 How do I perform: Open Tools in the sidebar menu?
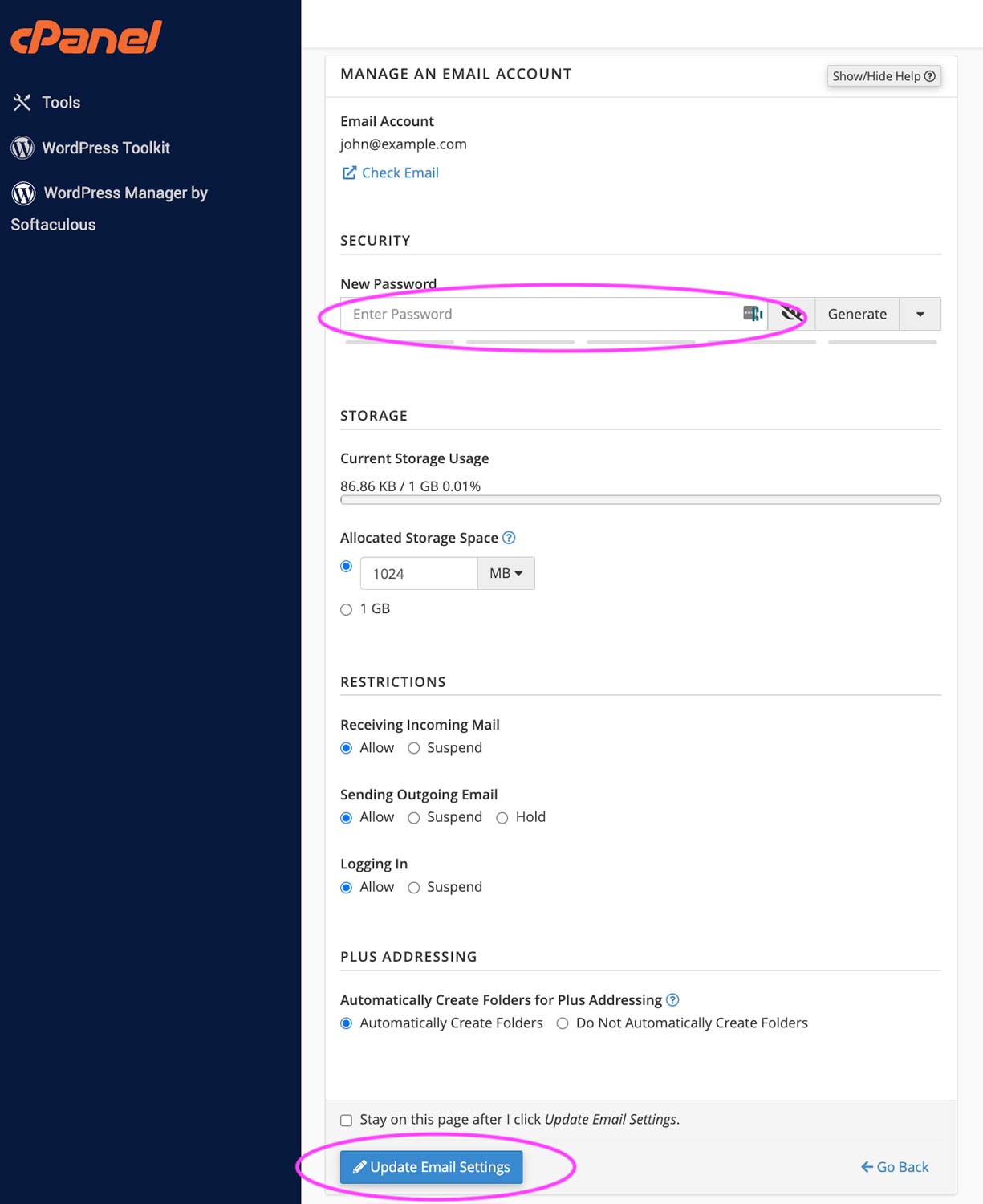pyautogui.click(x=61, y=102)
